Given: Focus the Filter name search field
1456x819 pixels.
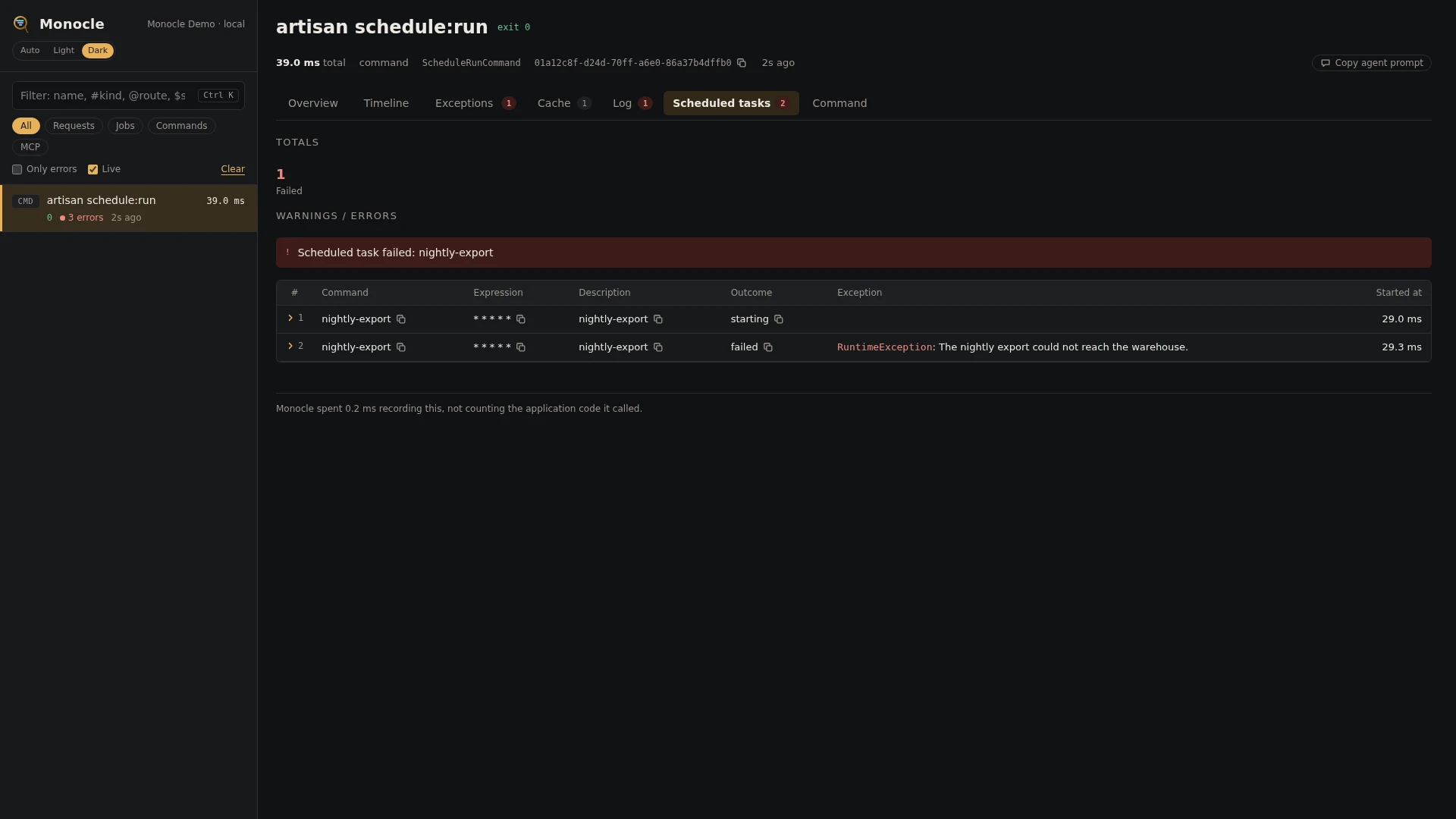Looking at the screenshot, I should [128, 96].
